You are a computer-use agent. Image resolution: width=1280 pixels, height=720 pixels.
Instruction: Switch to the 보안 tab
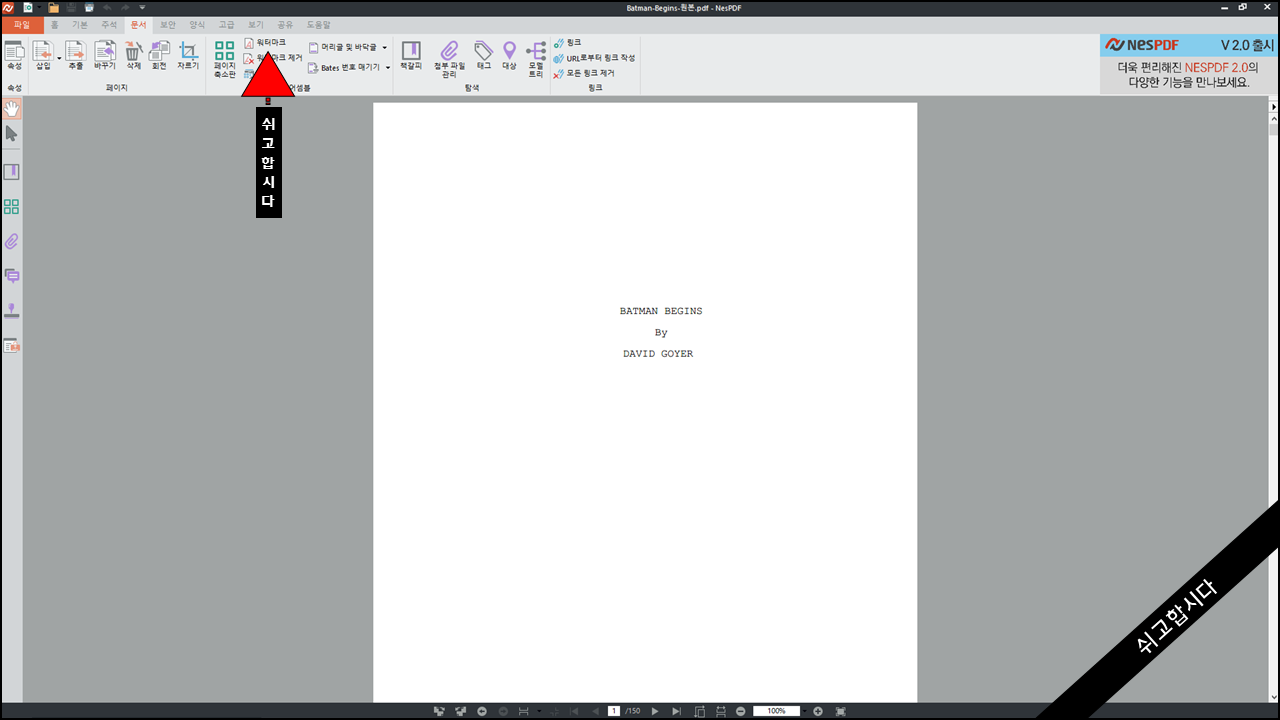pyautogui.click(x=168, y=24)
